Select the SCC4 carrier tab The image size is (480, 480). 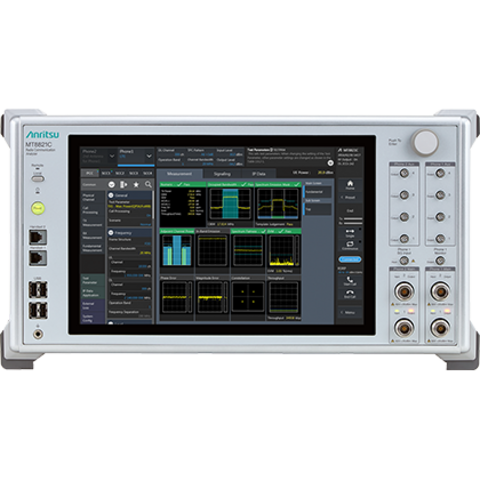tap(148, 173)
